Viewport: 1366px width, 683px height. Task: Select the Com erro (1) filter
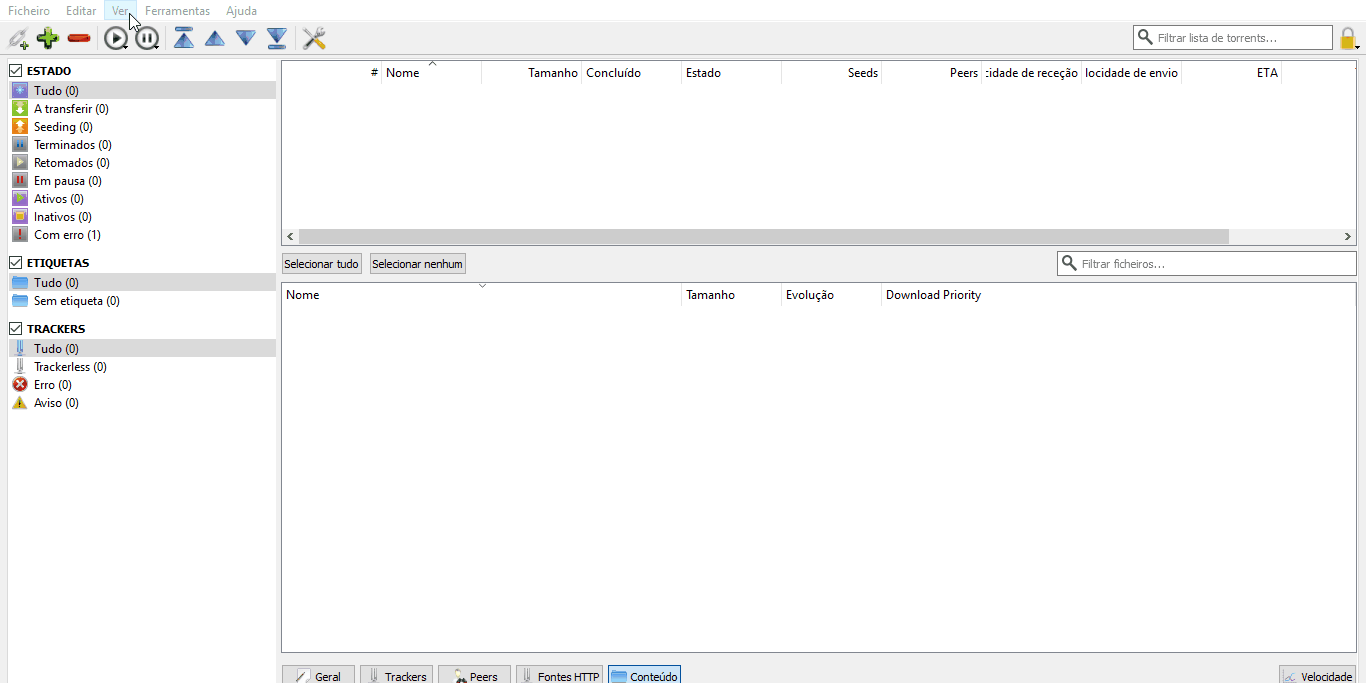[67, 235]
